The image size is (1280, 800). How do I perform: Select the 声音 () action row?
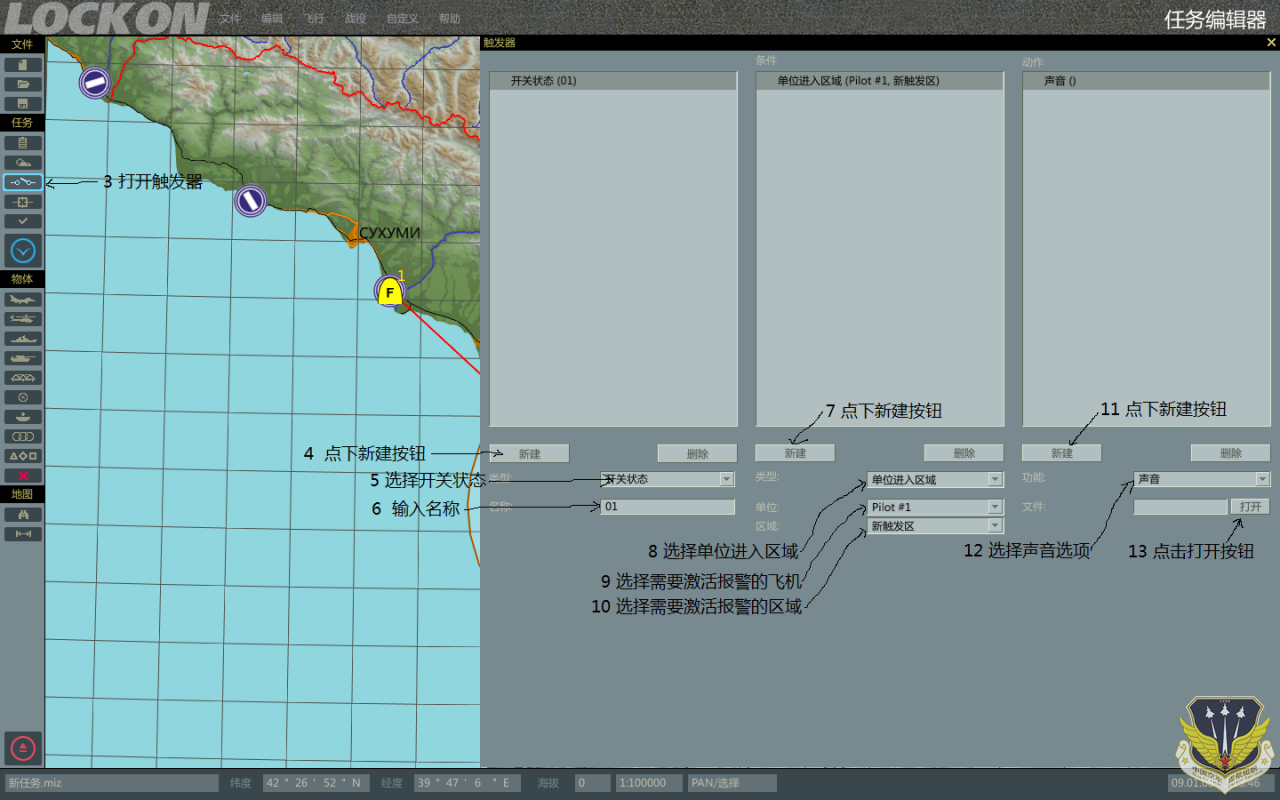click(x=1146, y=81)
